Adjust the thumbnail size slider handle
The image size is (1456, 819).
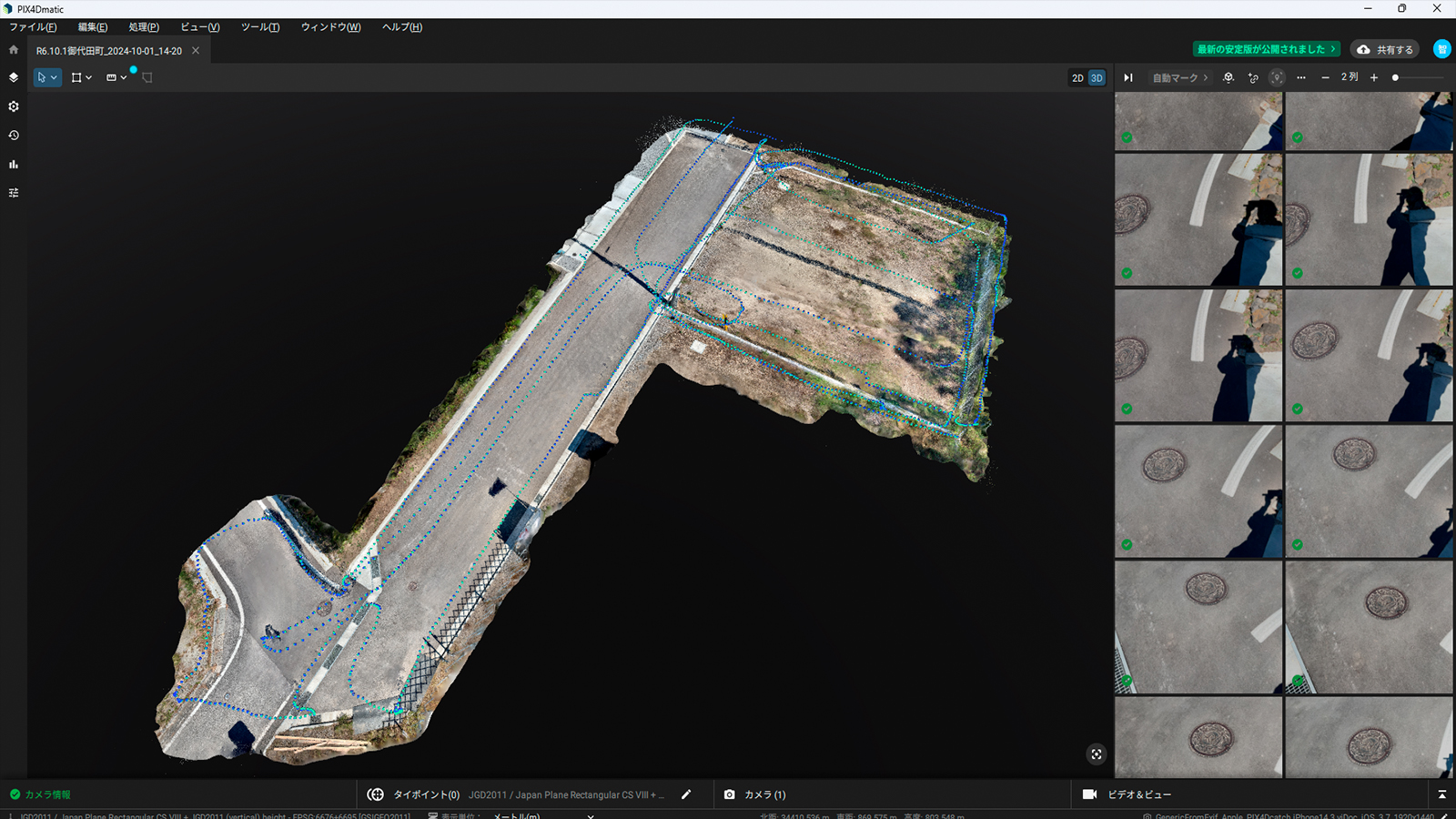point(1395,77)
